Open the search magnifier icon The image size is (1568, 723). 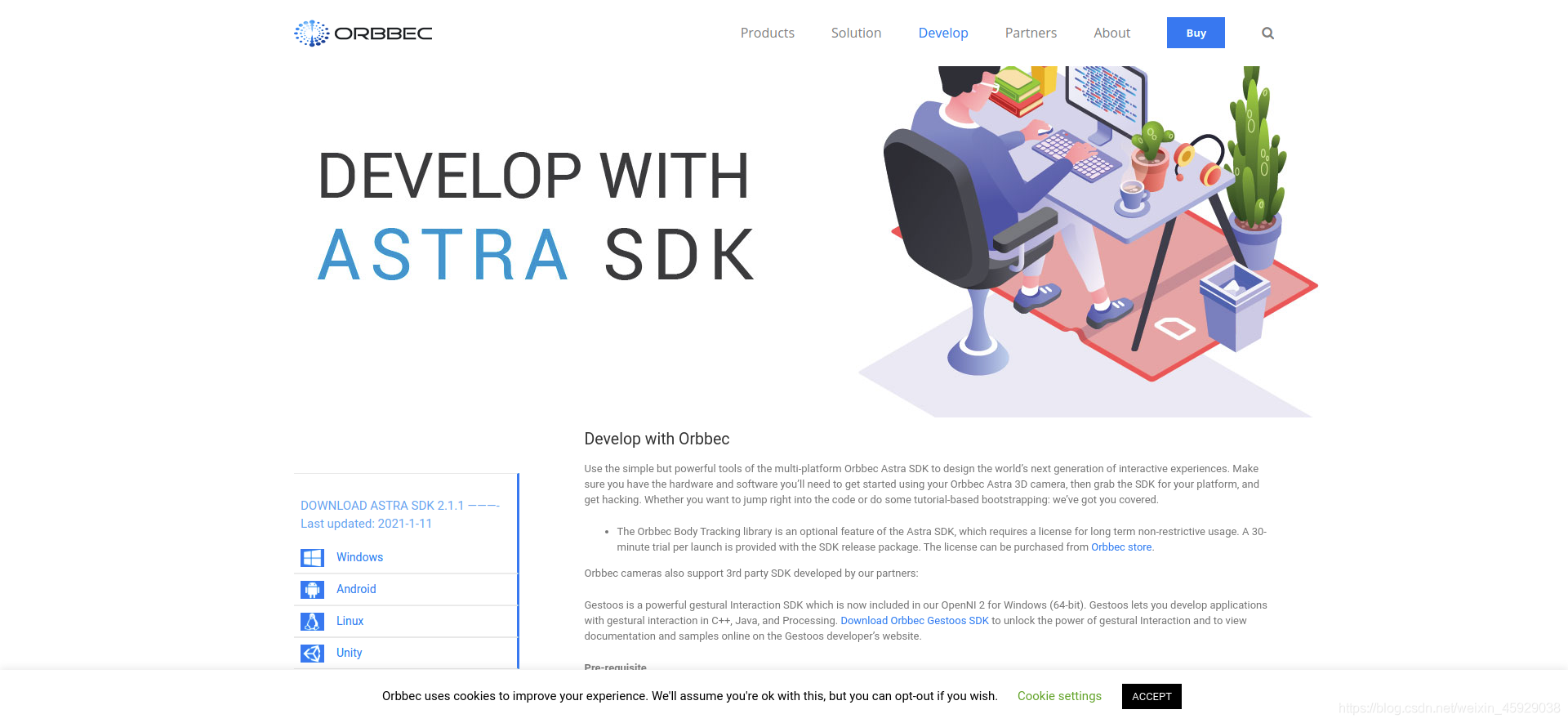tap(1267, 33)
